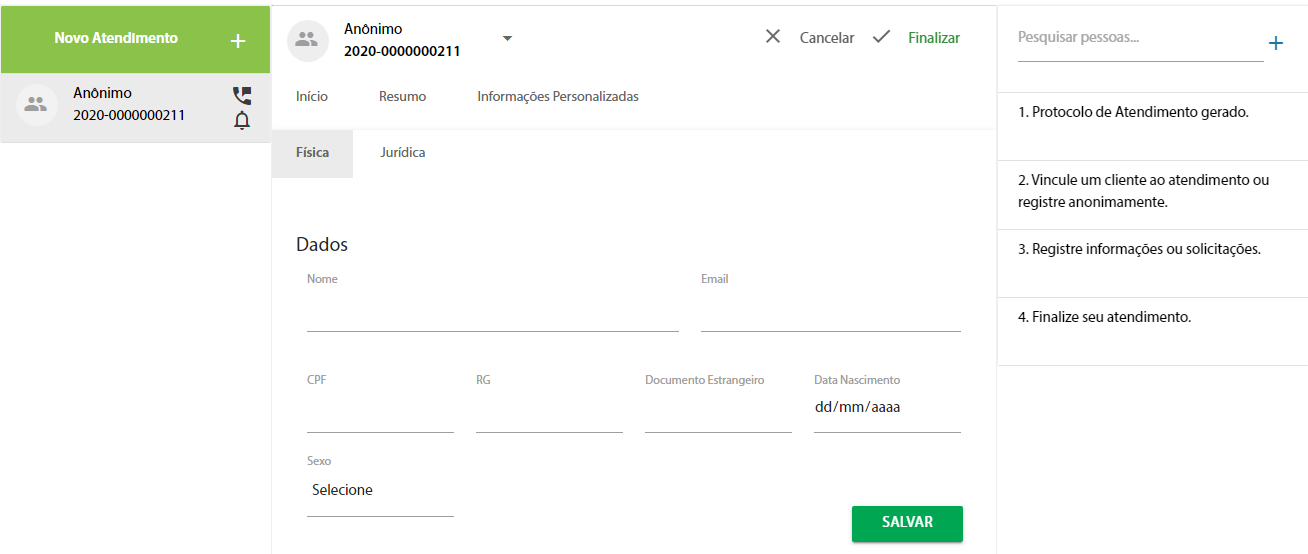Open the Data Nascimento date field
1308x554 pixels.
pos(887,408)
